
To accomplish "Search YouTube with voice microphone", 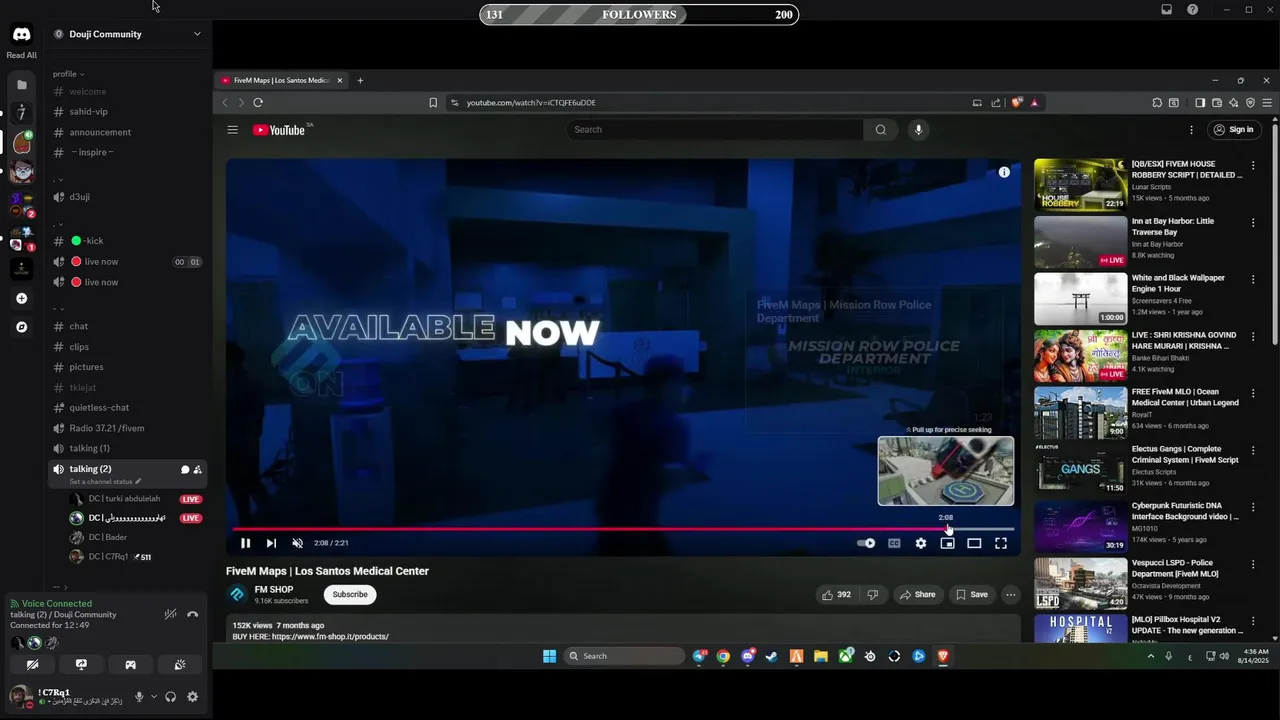I will pos(918,129).
